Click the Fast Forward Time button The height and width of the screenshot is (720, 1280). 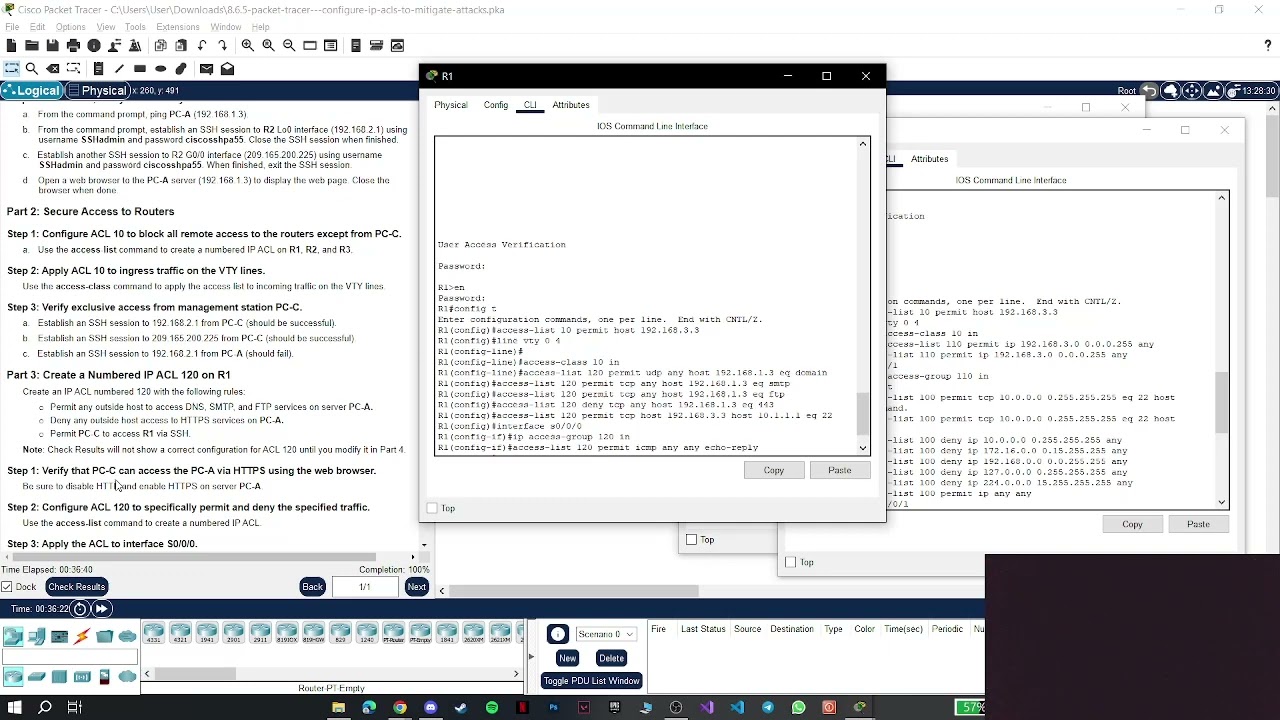(x=102, y=608)
